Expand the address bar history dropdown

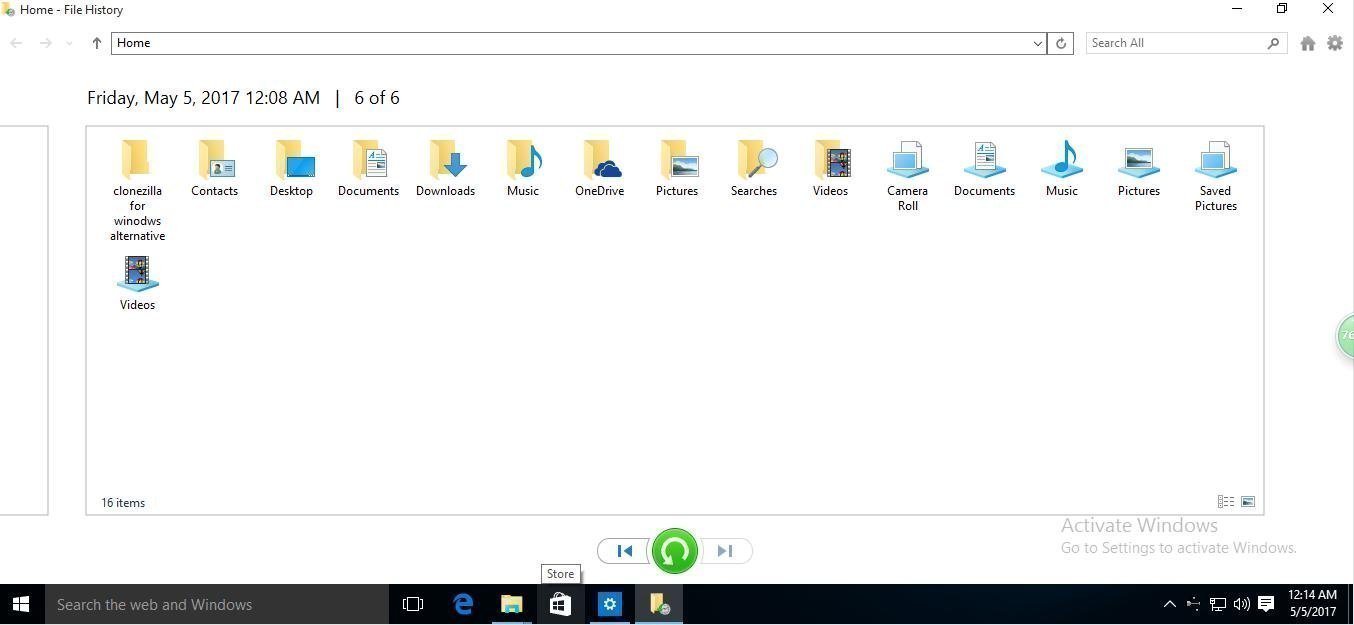(x=1037, y=43)
